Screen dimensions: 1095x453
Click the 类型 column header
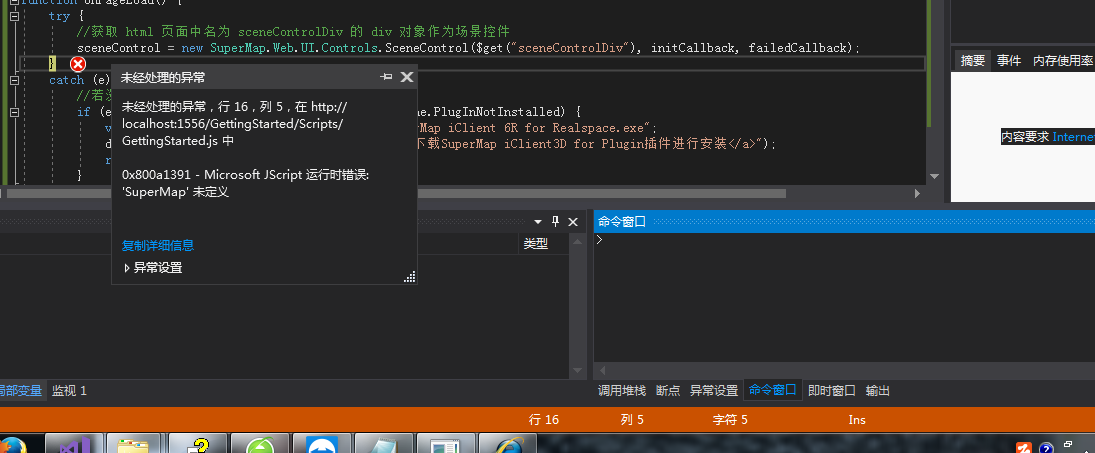point(536,244)
